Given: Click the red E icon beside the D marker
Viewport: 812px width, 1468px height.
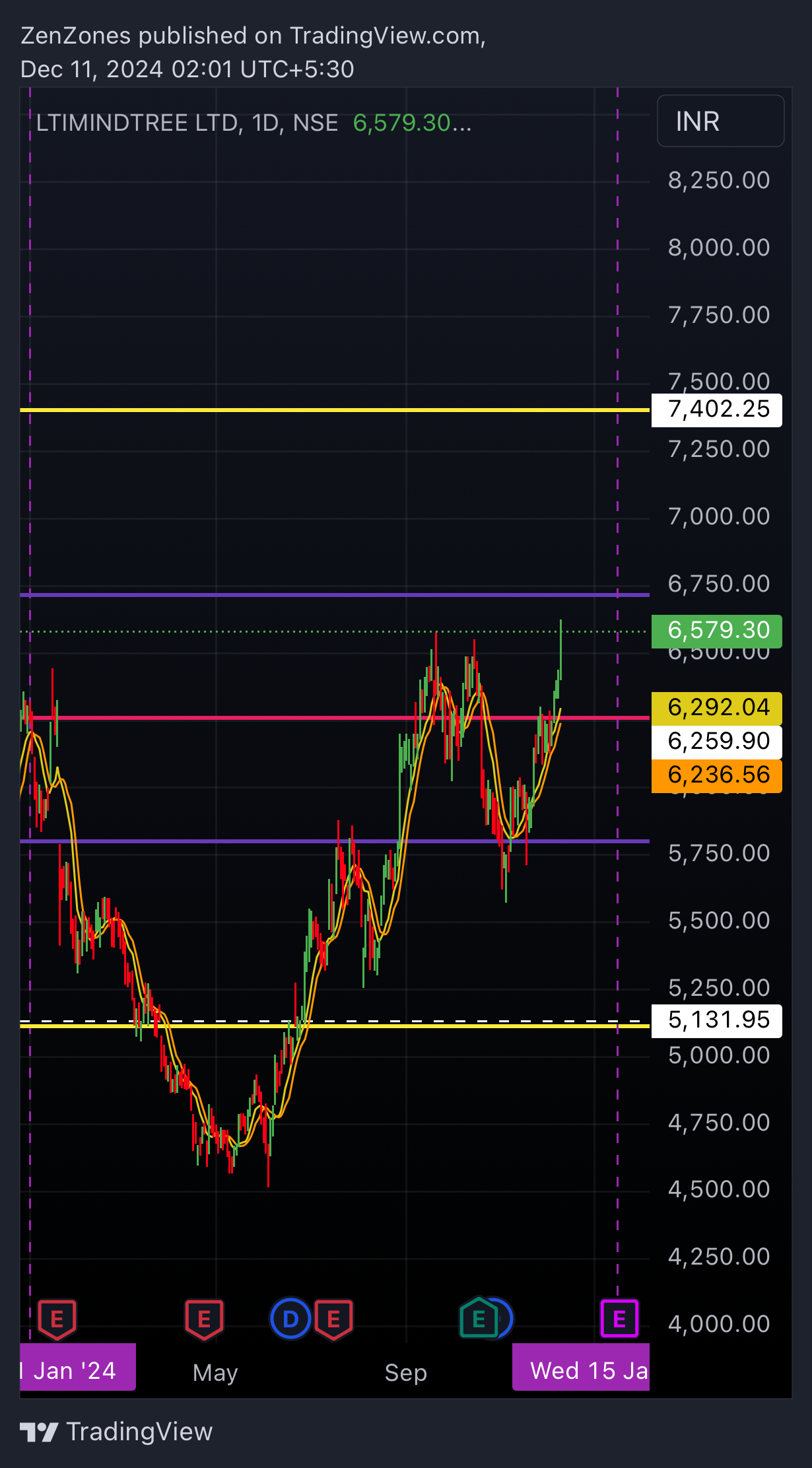Looking at the screenshot, I should tap(334, 1319).
